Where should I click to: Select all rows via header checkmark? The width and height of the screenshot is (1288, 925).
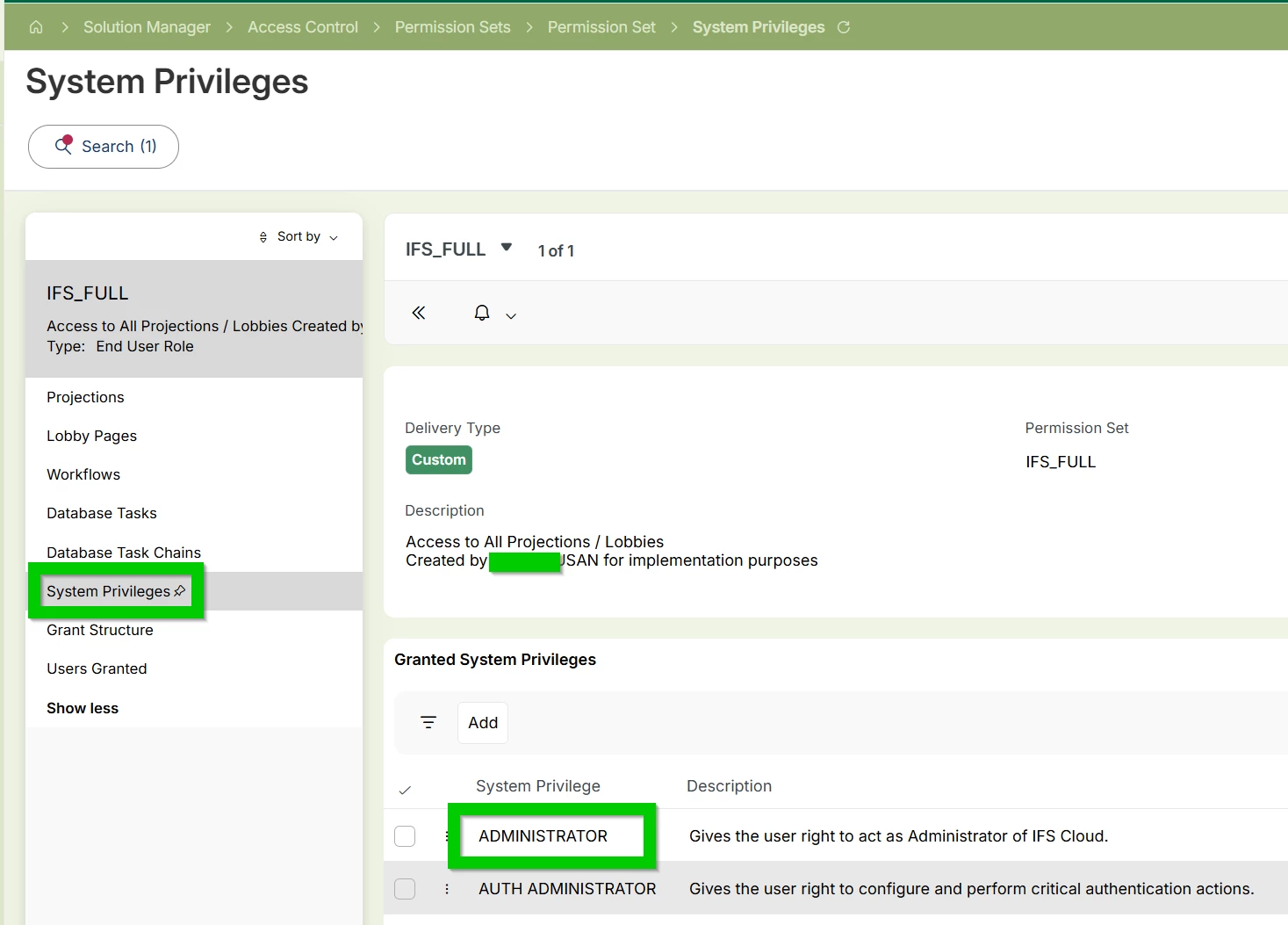click(405, 790)
